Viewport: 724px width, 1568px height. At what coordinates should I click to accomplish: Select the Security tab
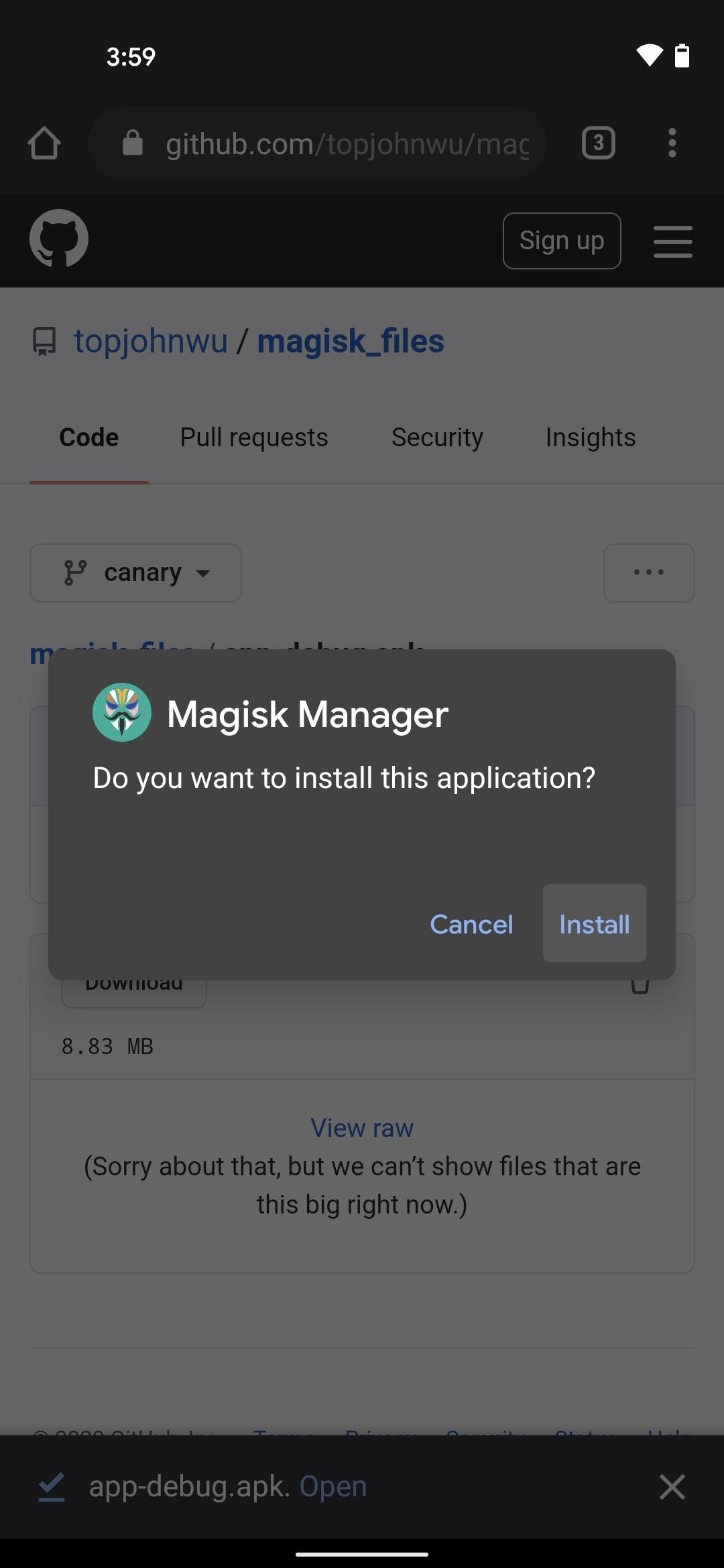[x=437, y=438]
